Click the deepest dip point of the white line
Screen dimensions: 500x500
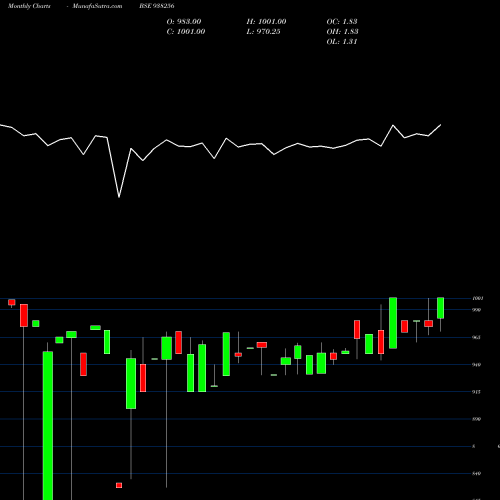coord(119,197)
